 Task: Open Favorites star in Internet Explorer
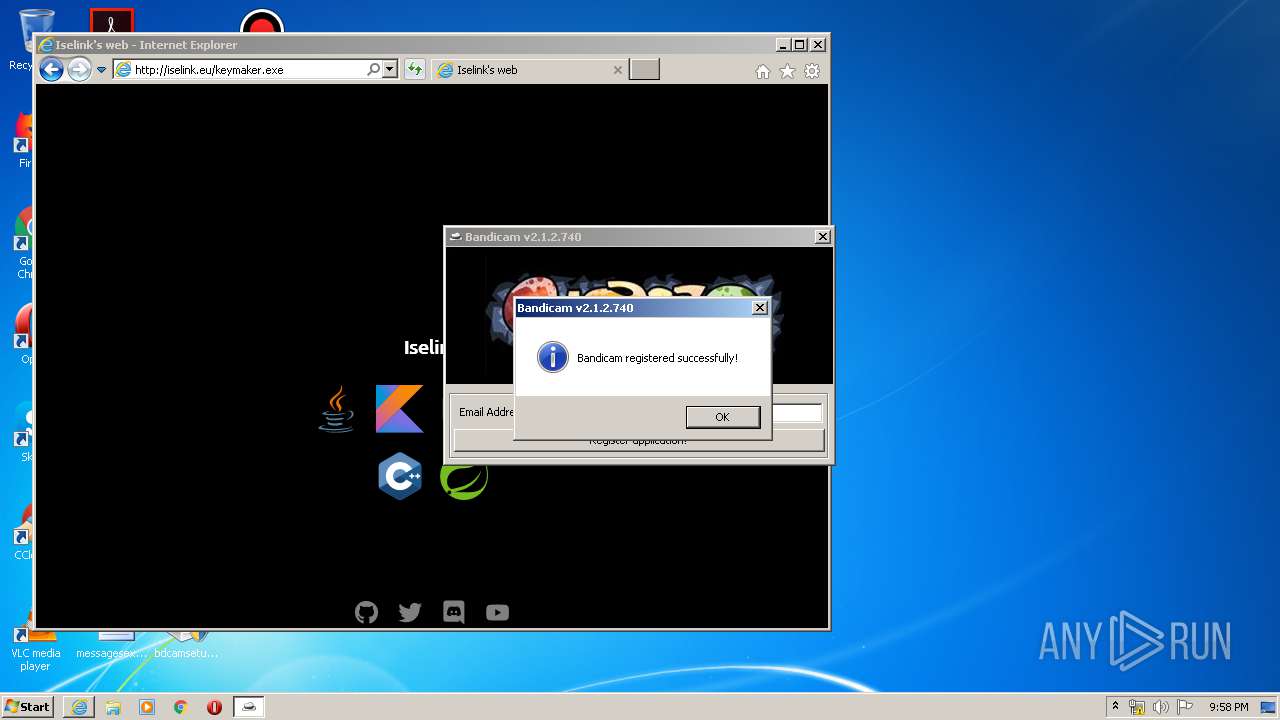(787, 71)
